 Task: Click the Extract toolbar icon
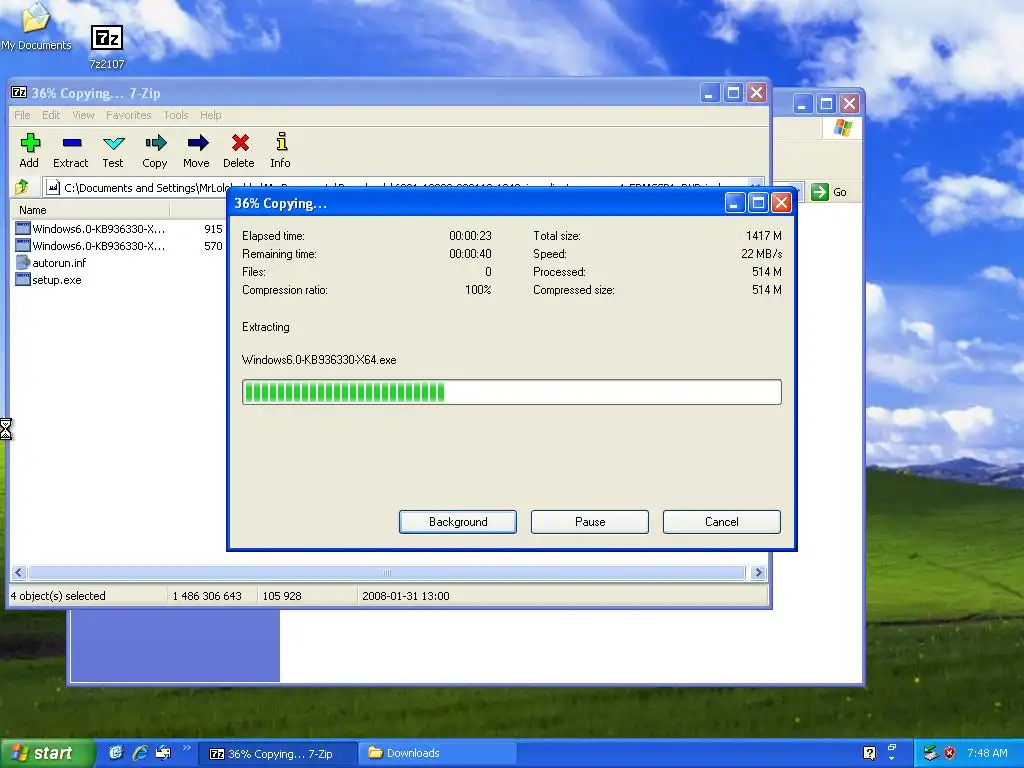71,142
